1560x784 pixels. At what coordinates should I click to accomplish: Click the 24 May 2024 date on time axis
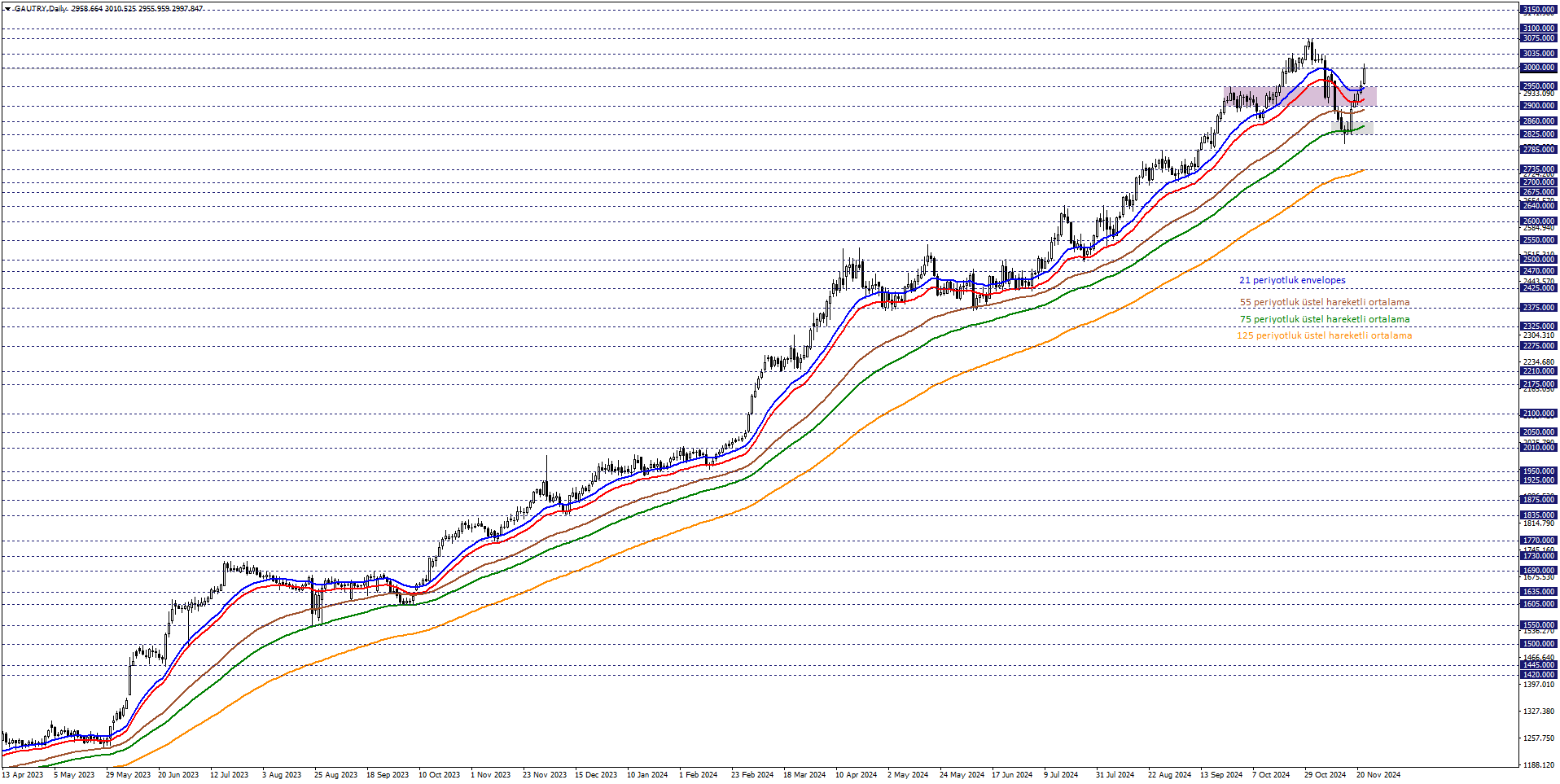pos(961,775)
